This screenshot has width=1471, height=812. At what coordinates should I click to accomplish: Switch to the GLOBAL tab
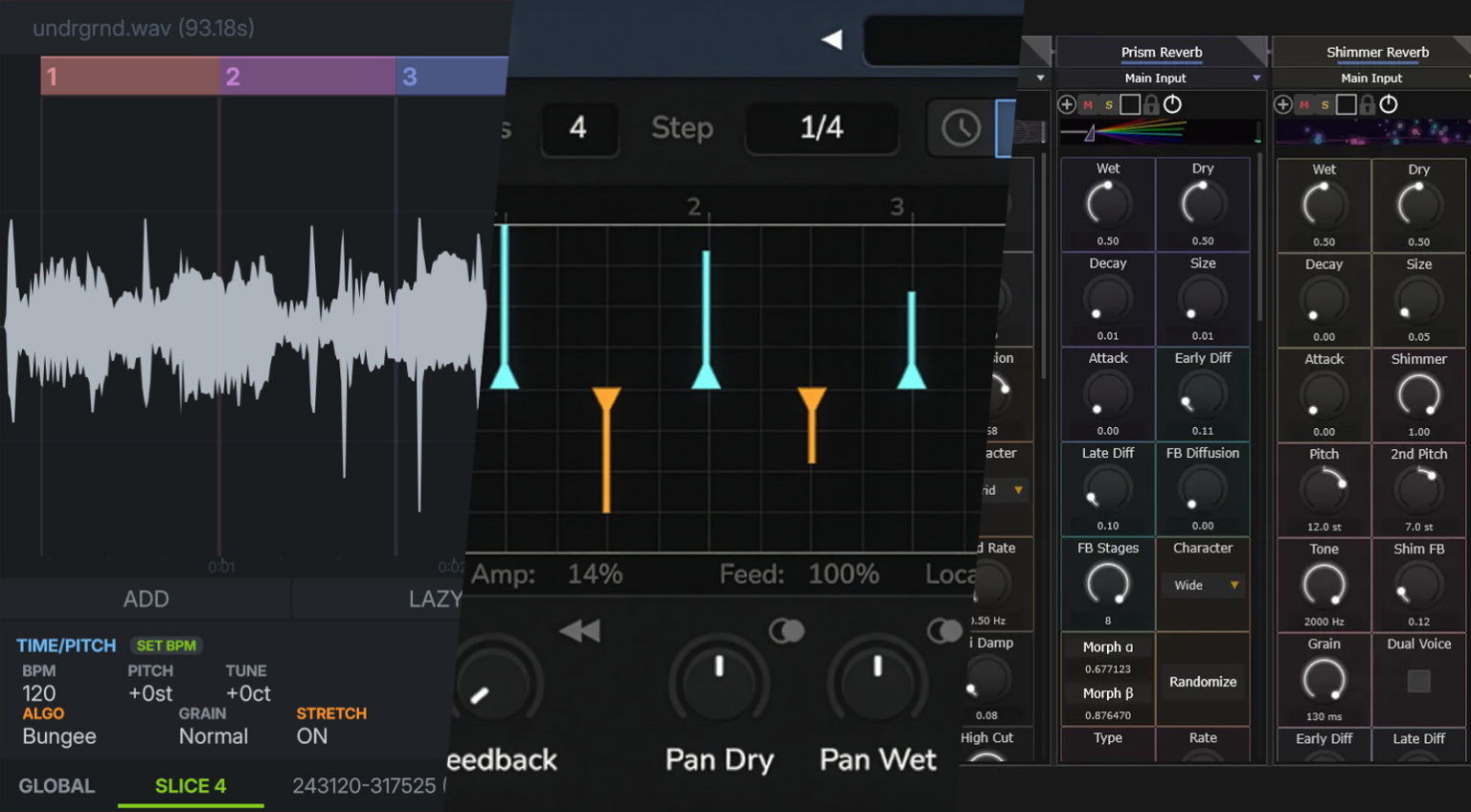click(57, 786)
